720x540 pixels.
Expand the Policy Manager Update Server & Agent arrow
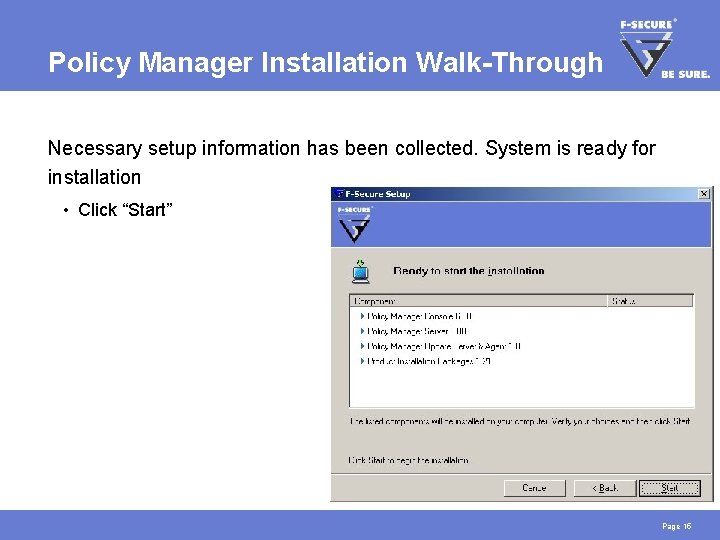(x=362, y=346)
